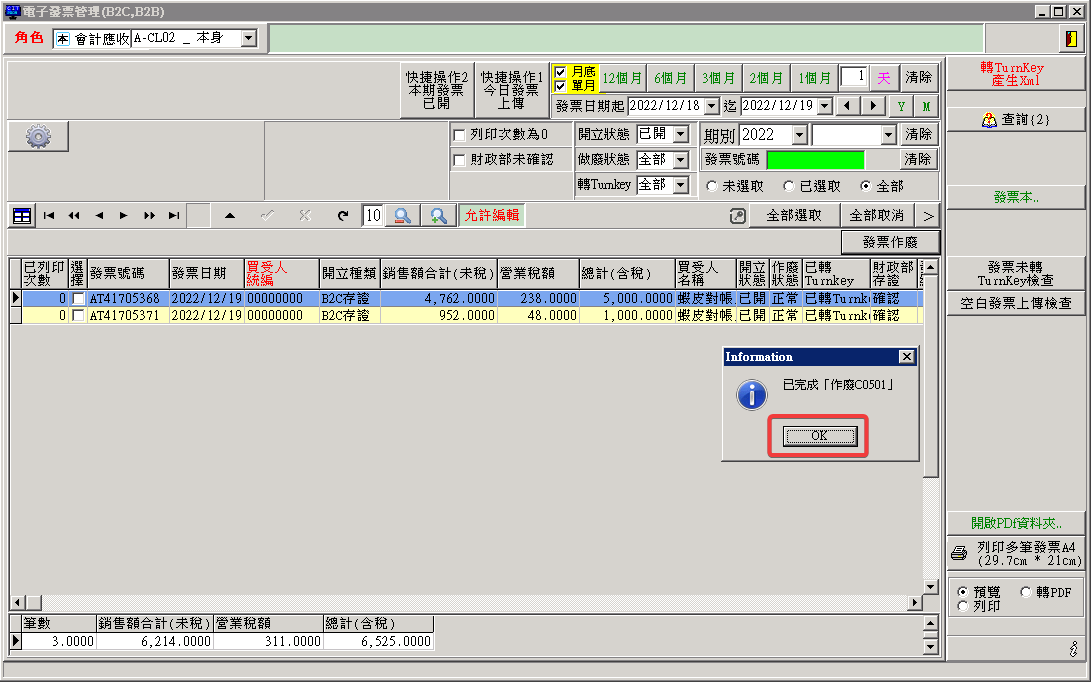
Task: Click the magnifier with red minus icon
Action: coord(402,215)
